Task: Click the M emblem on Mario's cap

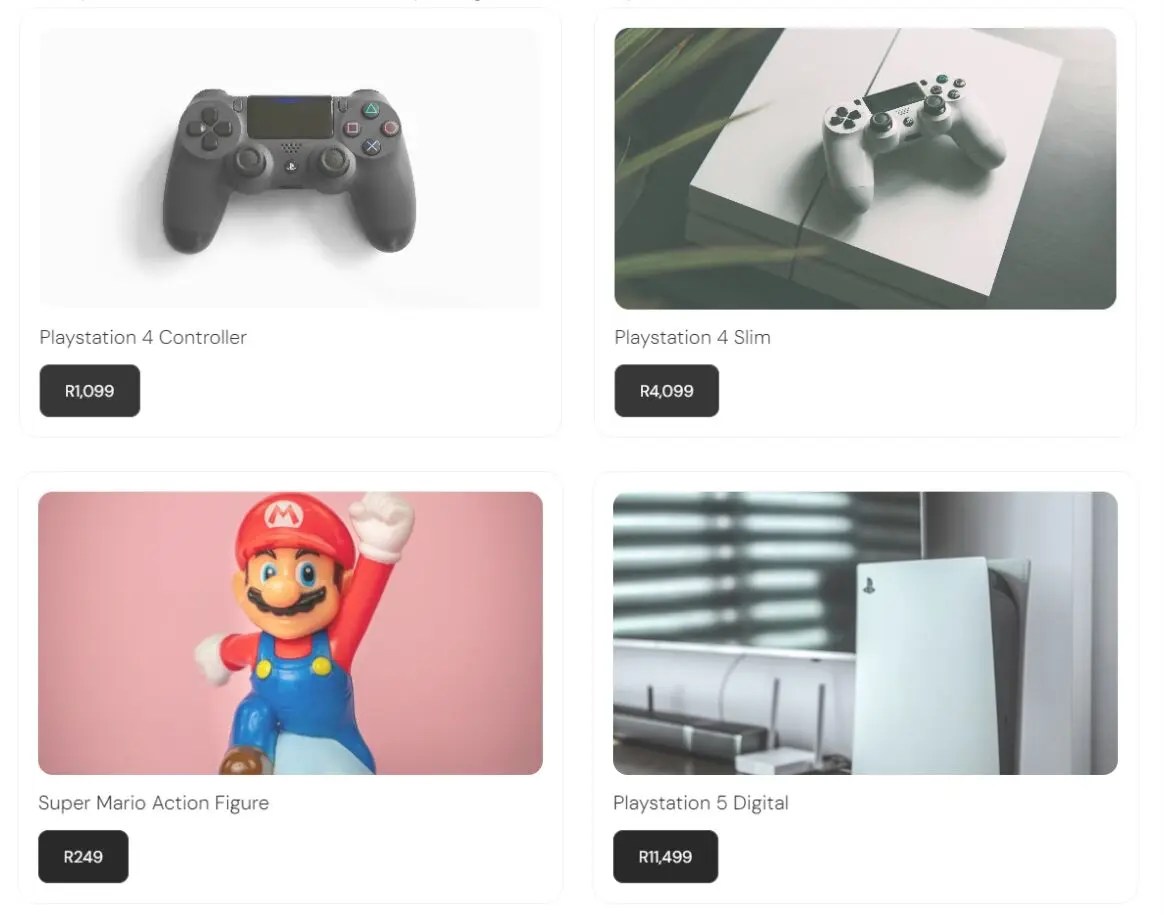Action: pyautogui.click(x=281, y=514)
